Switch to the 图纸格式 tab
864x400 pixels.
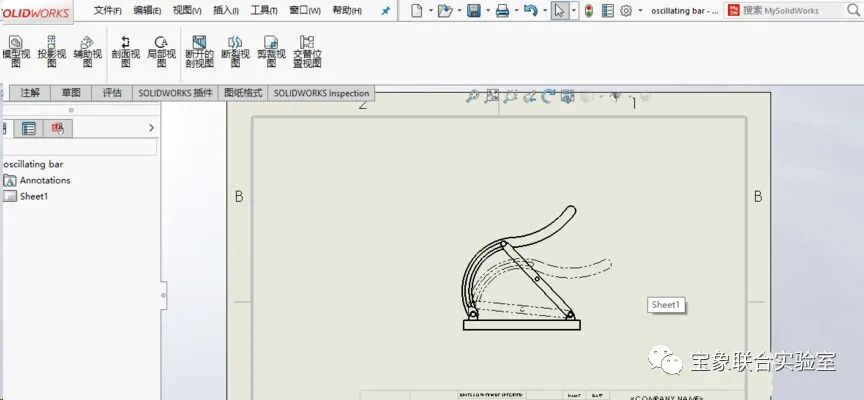click(243, 93)
